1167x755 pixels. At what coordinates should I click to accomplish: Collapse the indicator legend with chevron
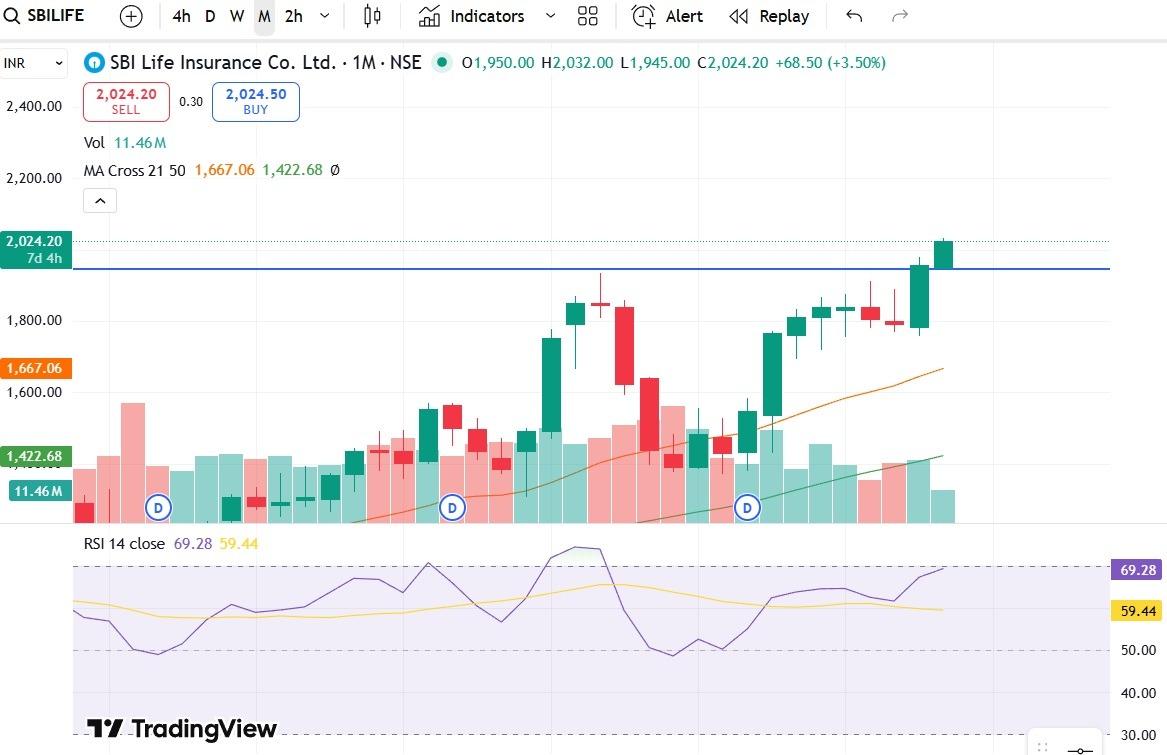point(100,201)
